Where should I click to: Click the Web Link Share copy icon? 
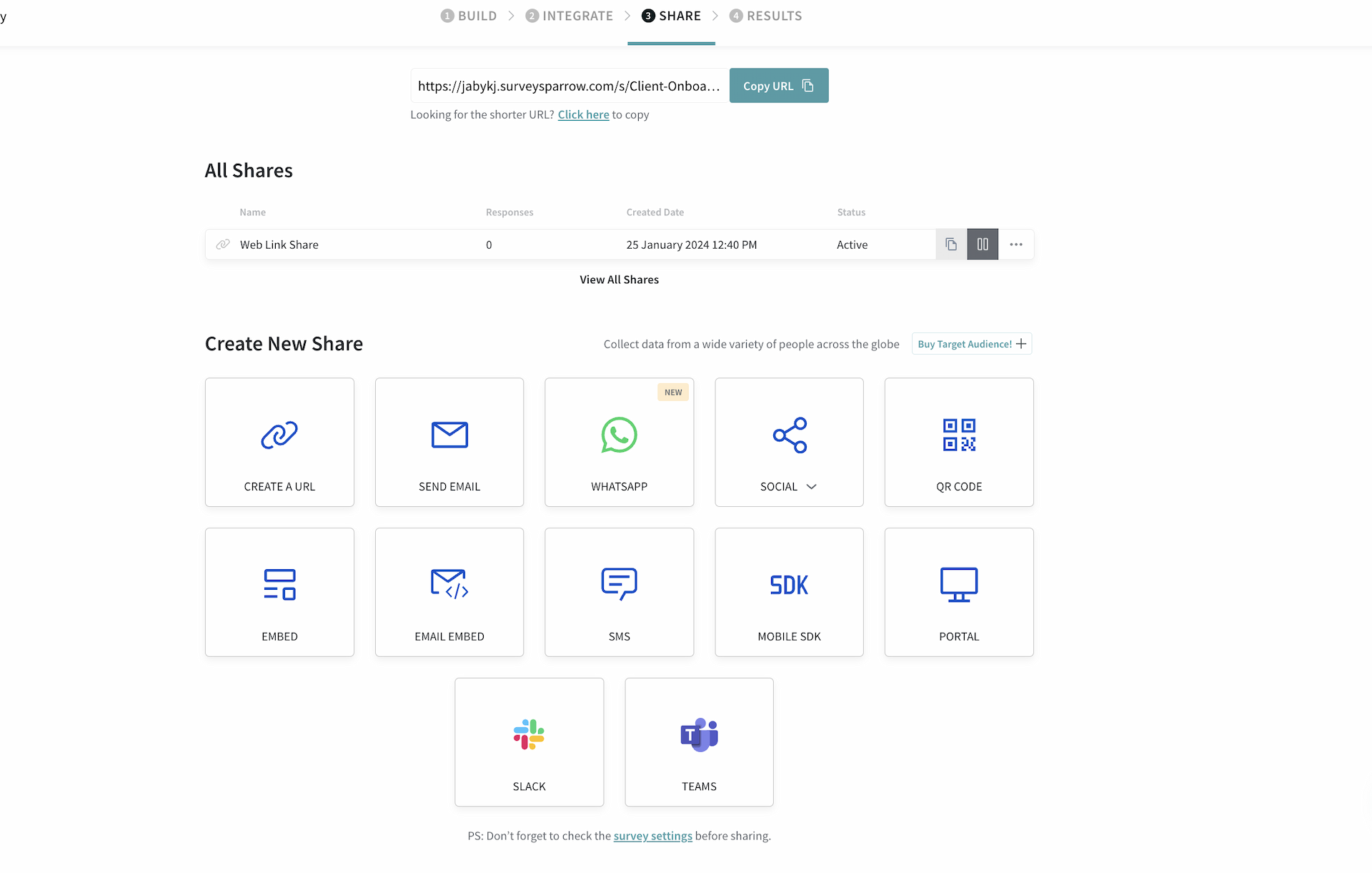click(951, 244)
